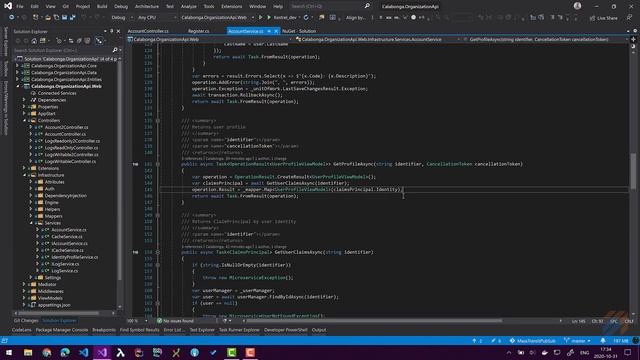Open the Extensions menu
640x360 pixels.
tap(231, 7)
